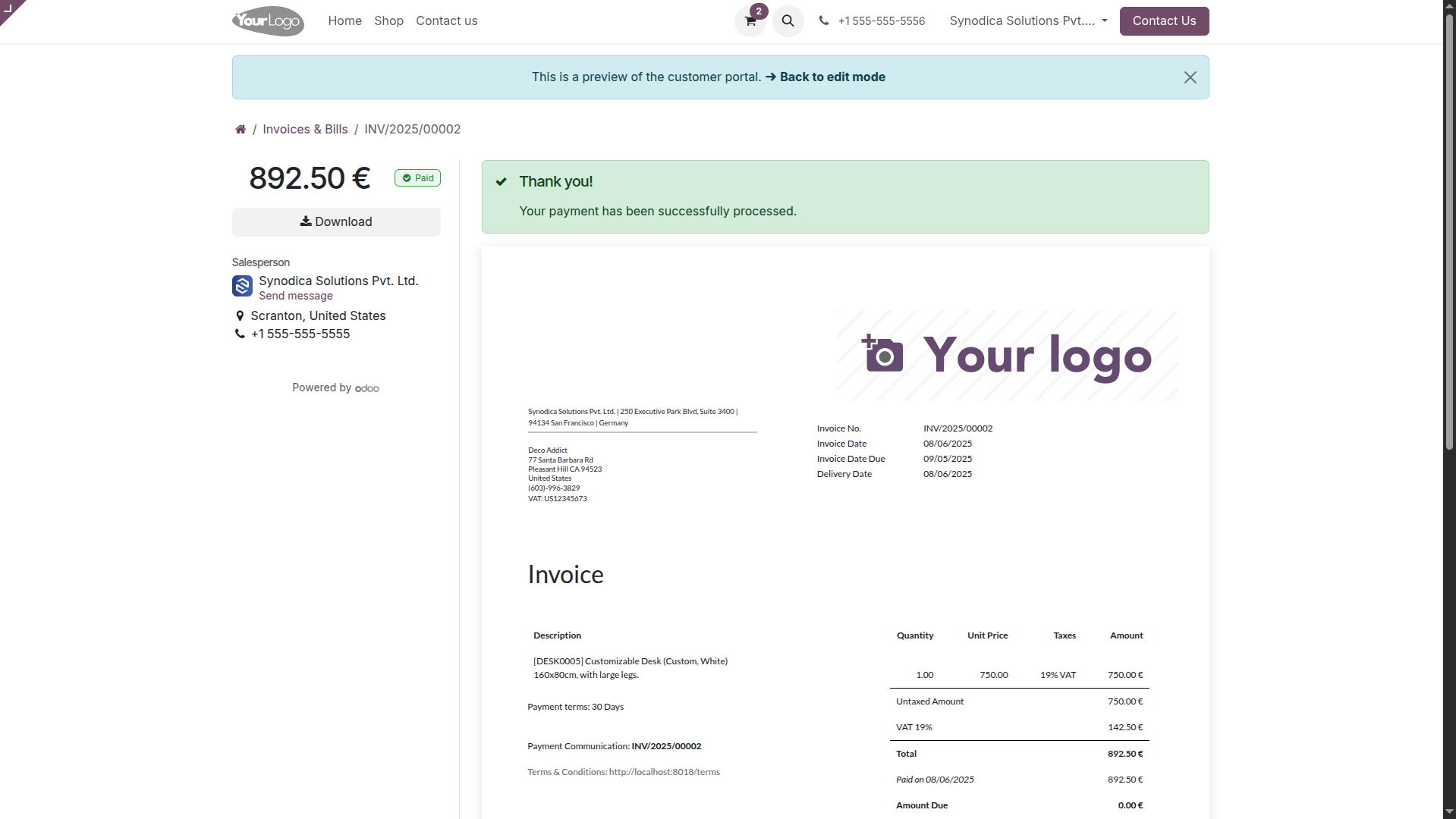The width and height of the screenshot is (1456, 819).
Task: Go to Invoices & Bills breadcrumb
Action: pos(305,130)
